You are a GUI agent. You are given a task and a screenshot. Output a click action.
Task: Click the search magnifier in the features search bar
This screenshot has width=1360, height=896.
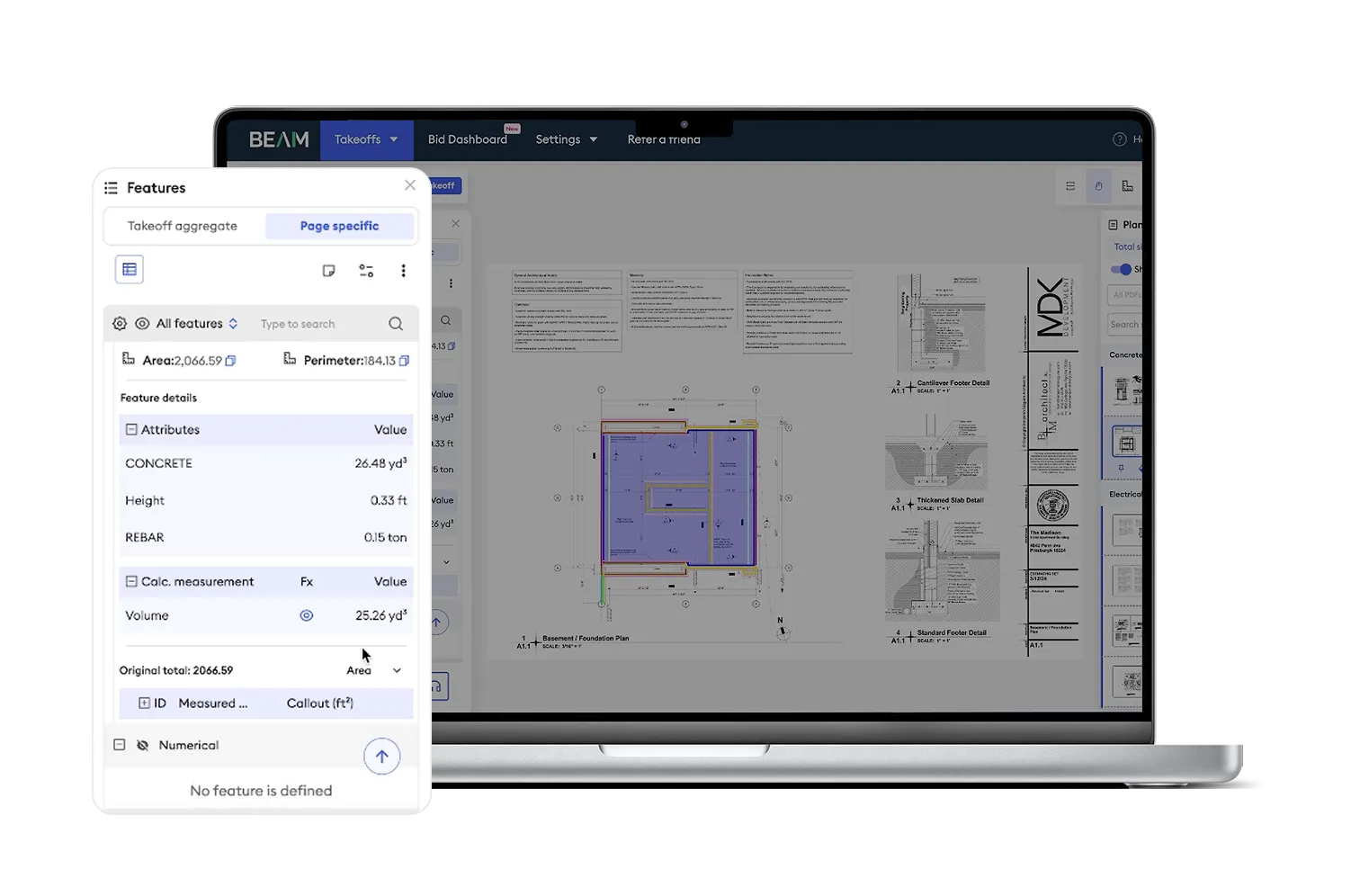point(396,323)
